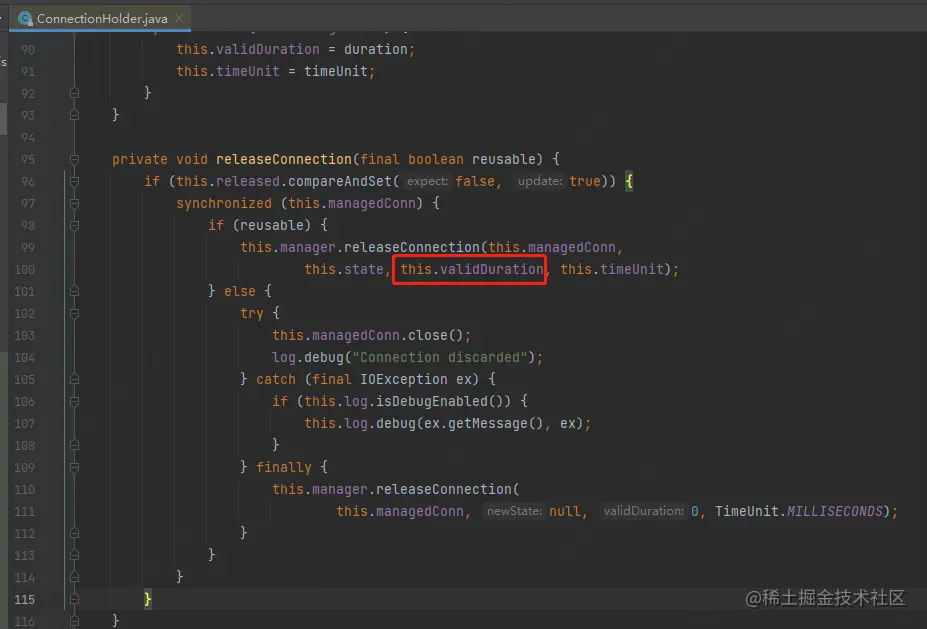This screenshot has height=629, width=927.
Task: Collapse the try block at line 102
Action: [74, 313]
